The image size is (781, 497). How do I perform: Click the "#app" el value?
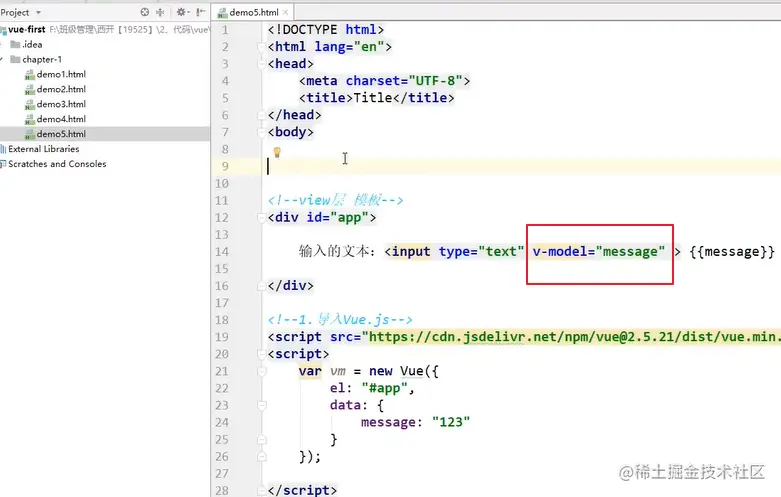[x=385, y=388]
